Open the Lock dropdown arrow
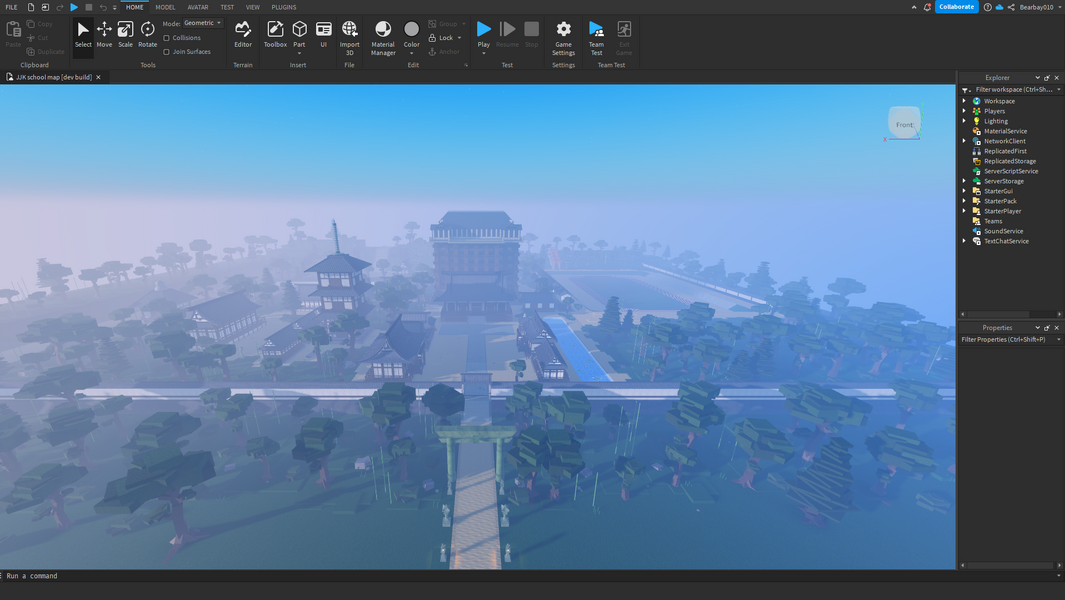1065x600 pixels. pyautogui.click(x=460, y=38)
